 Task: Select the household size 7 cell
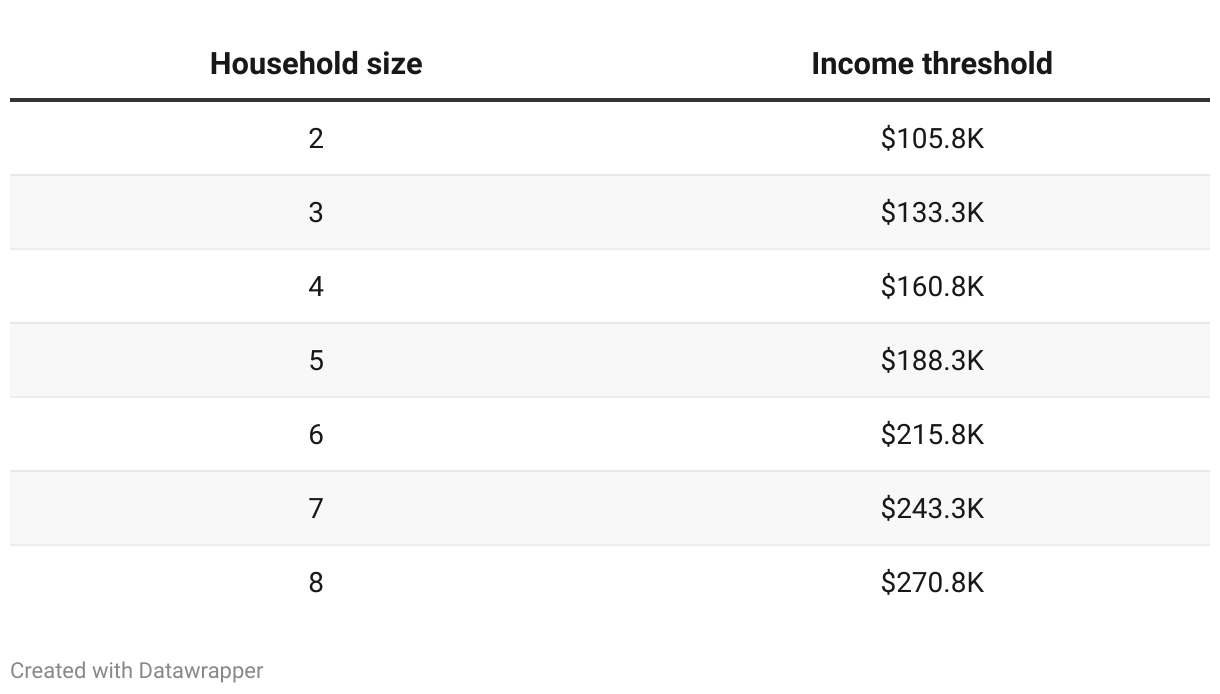pyautogui.click(x=316, y=508)
